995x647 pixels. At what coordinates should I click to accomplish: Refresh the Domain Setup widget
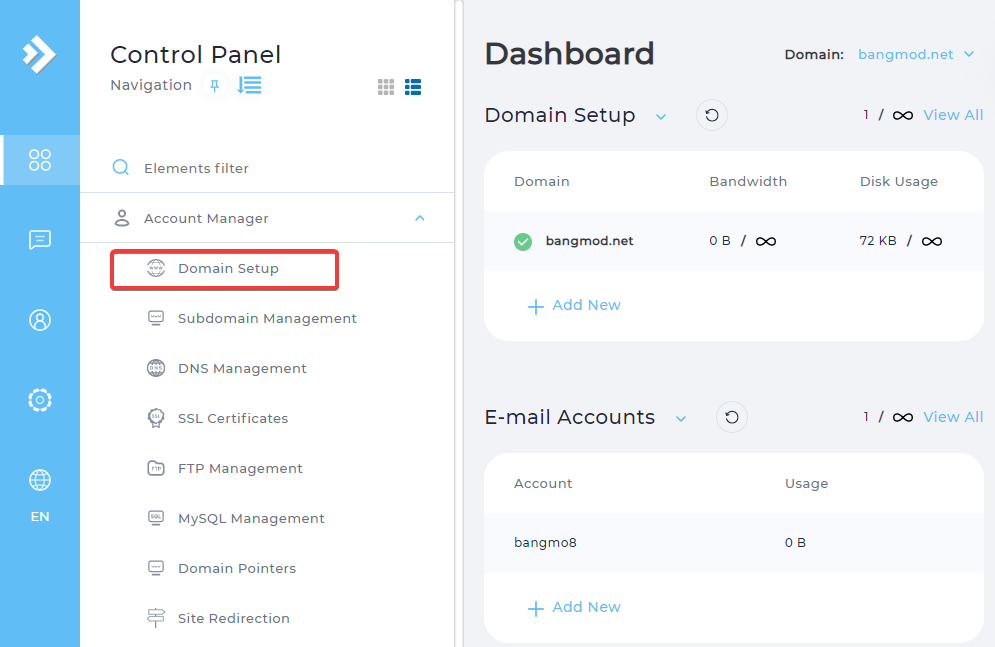pos(712,115)
